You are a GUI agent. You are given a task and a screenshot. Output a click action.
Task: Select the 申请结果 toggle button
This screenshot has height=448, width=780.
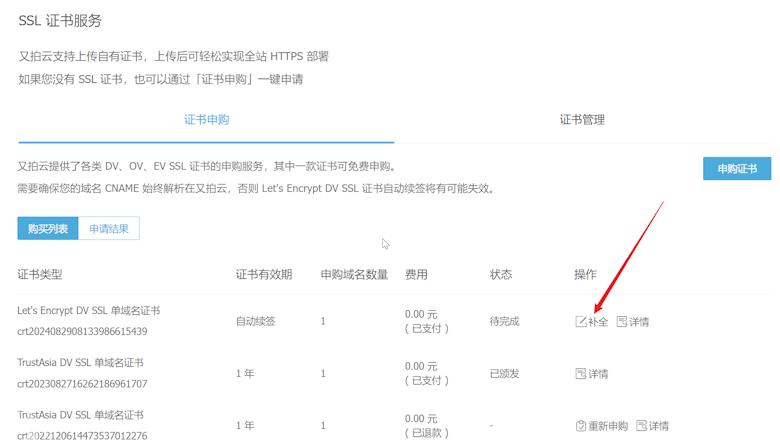(x=109, y=228)
